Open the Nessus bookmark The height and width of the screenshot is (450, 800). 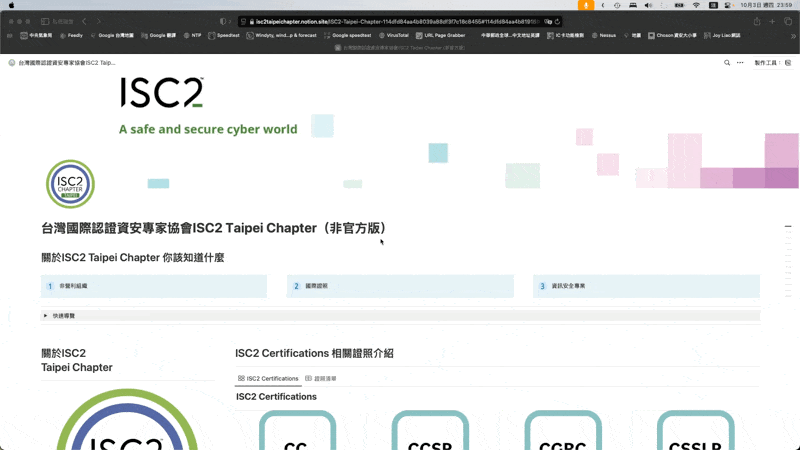click(604, 35)
